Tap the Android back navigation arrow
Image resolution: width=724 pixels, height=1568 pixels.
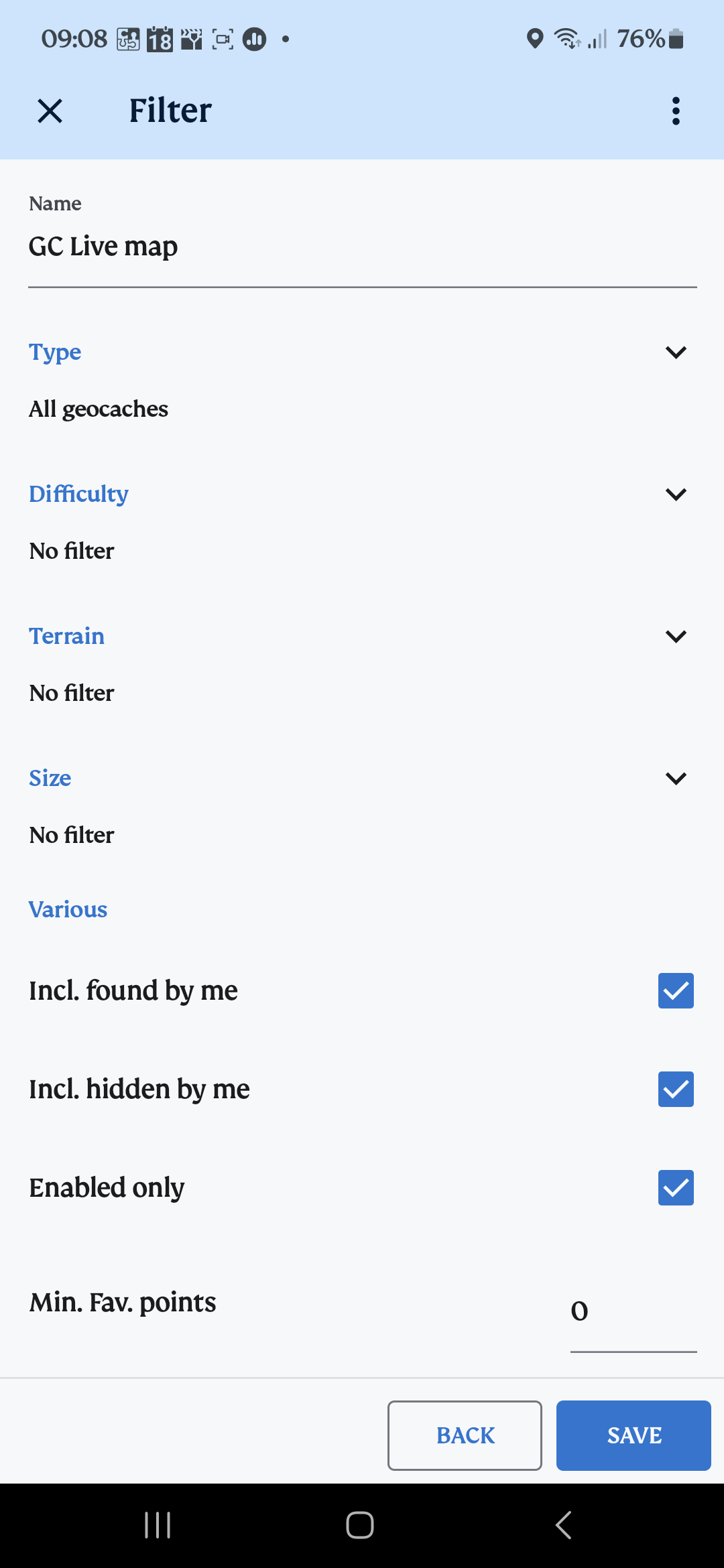point(564,1525)
